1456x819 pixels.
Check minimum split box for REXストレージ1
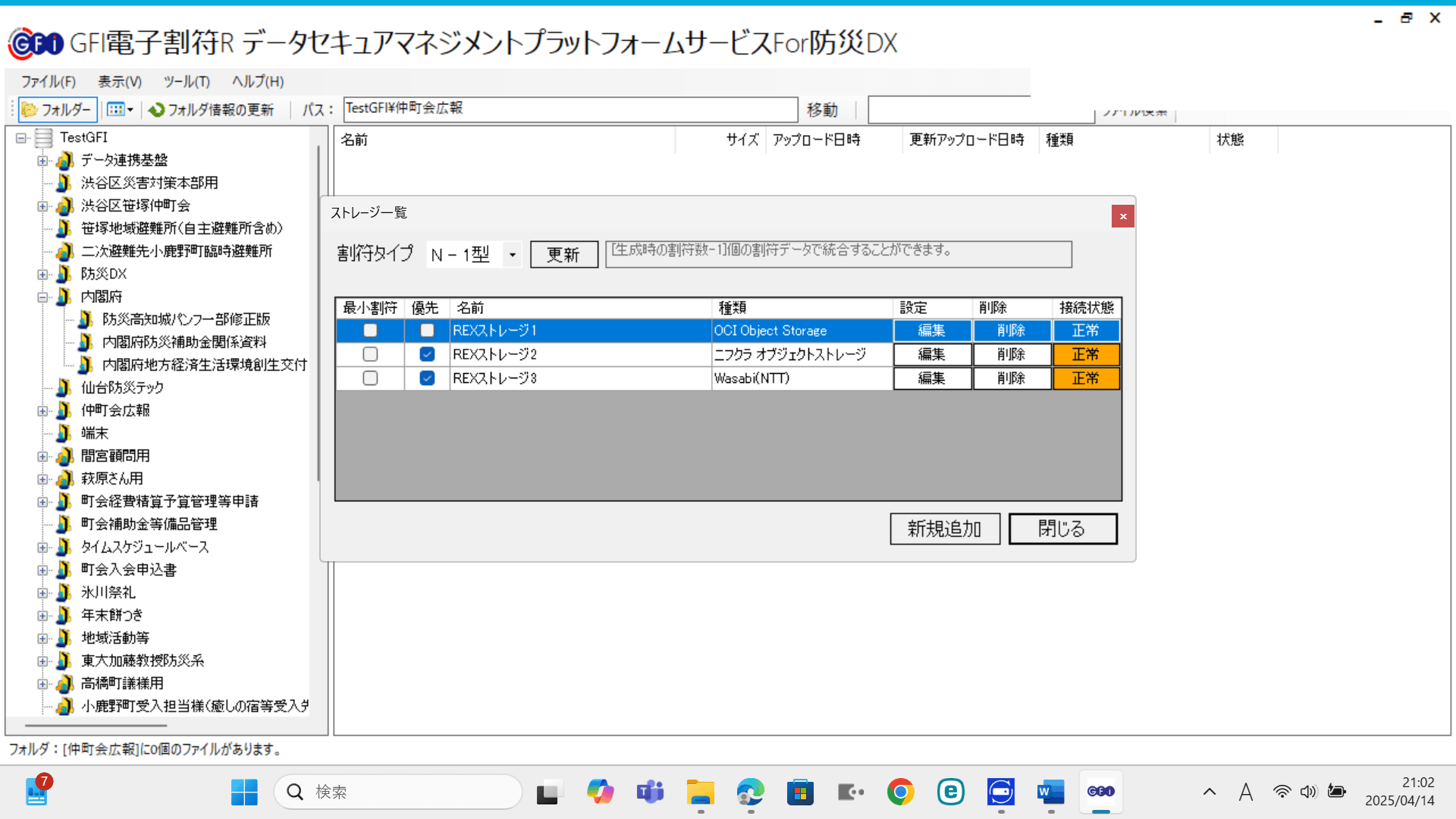(370, 331)
